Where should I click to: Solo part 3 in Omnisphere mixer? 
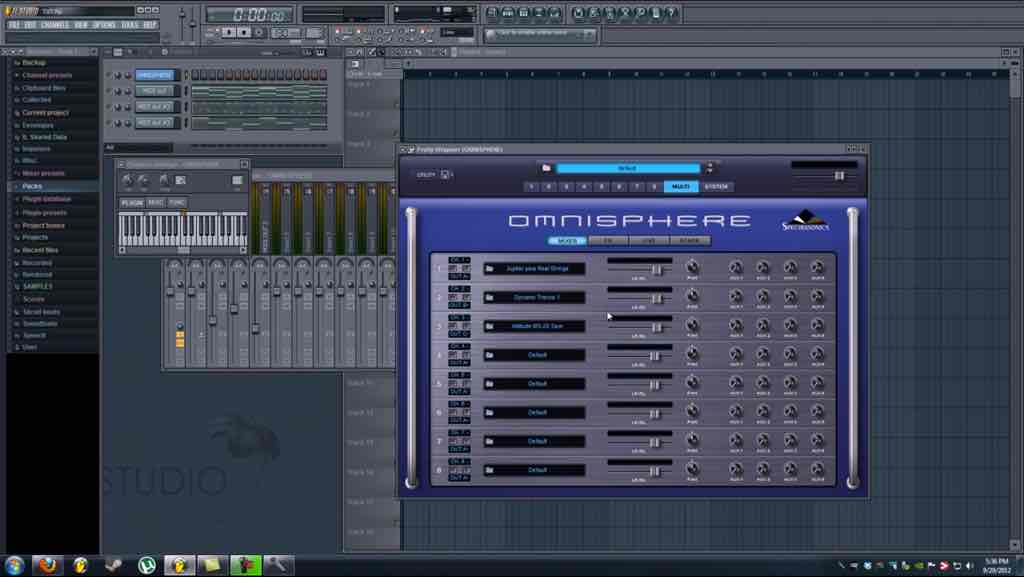(465, 326)
